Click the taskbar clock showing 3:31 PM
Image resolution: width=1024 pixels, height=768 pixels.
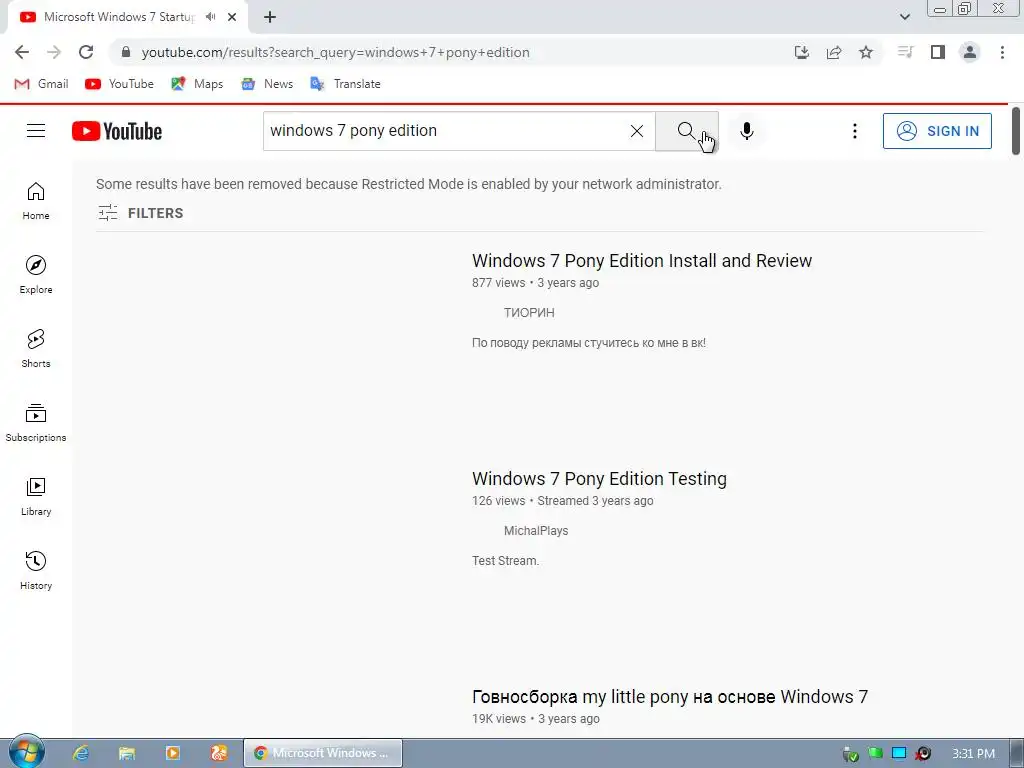click(973, 754)
